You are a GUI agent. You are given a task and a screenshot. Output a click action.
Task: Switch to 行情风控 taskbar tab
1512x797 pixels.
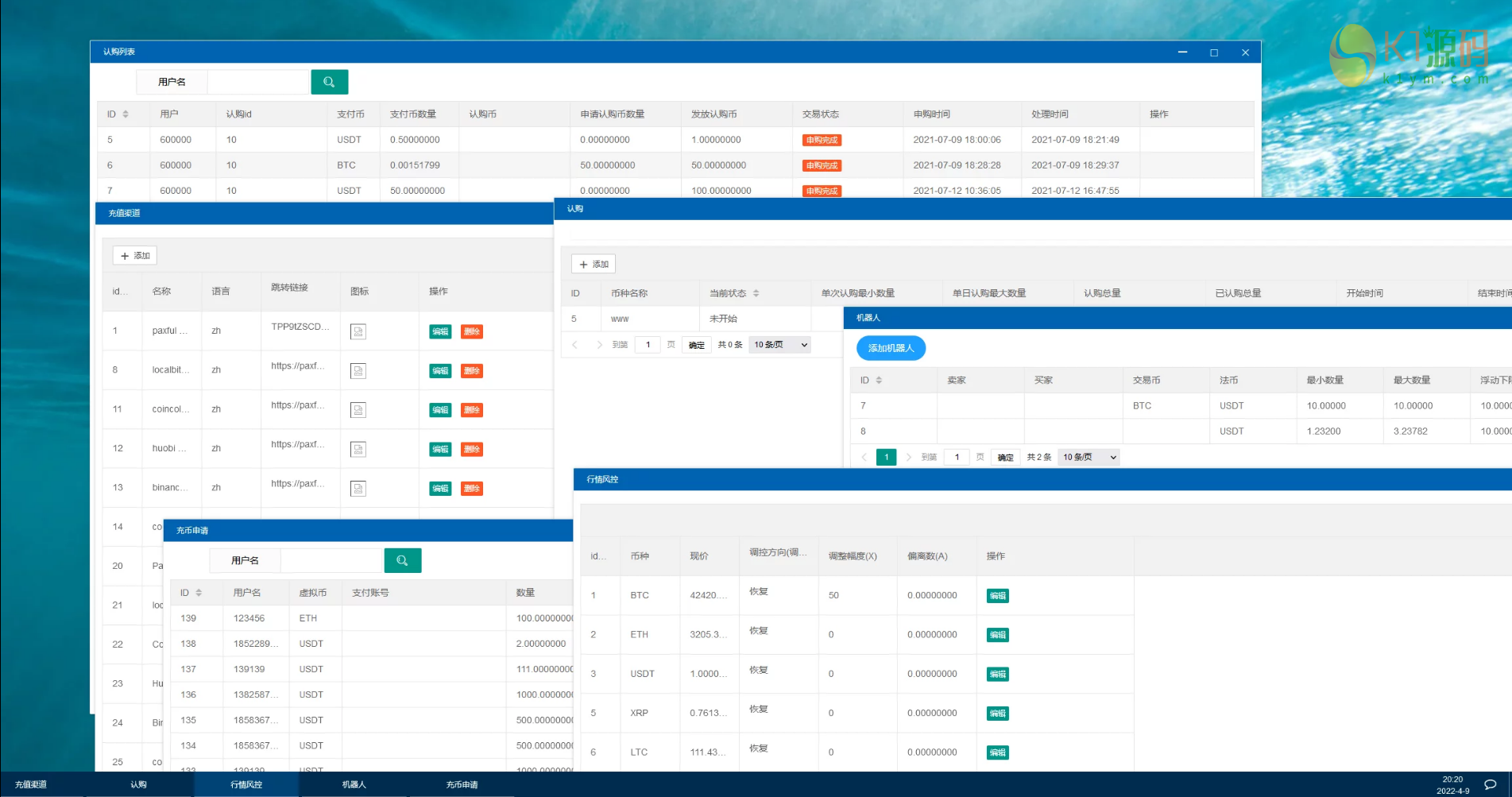tap(246, 784)
